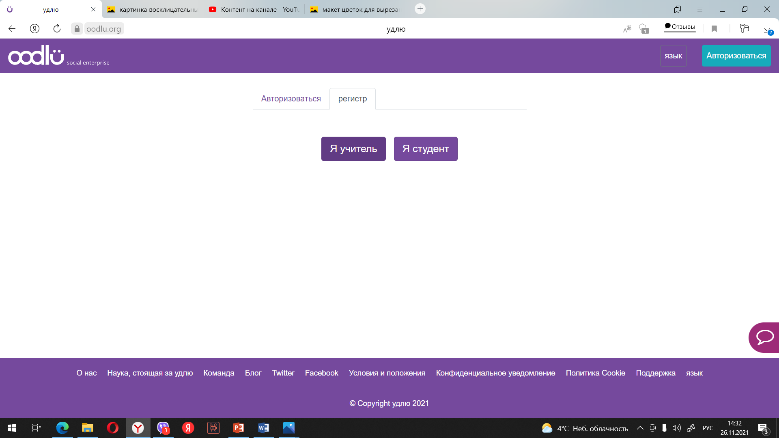779x438 pixels.
Task: Switch to the Авторизоваться tab
Action: (x=291, y=99)
